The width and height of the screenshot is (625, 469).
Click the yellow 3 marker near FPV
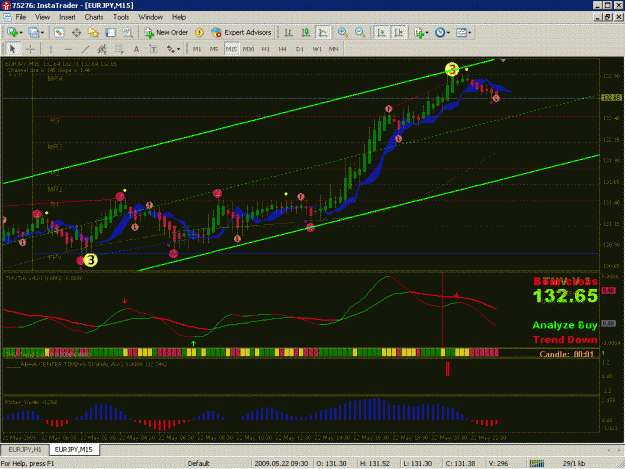[x=91, y=260]
